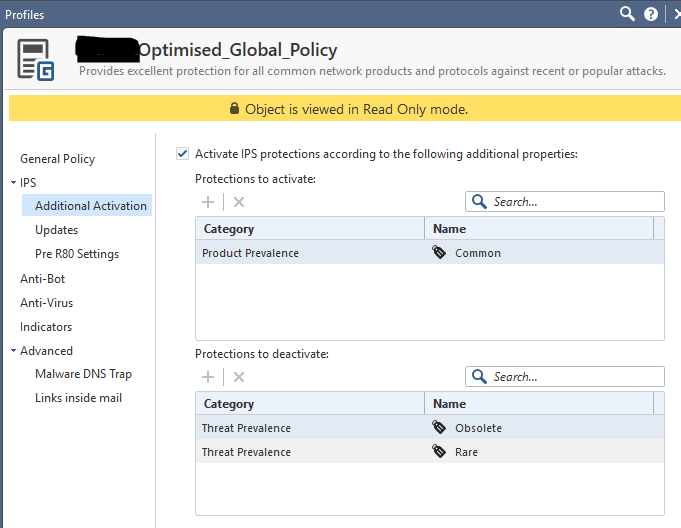Click the tag icon beside Obsolete
This screenshot has height=528, width=681.
[439, 427]
